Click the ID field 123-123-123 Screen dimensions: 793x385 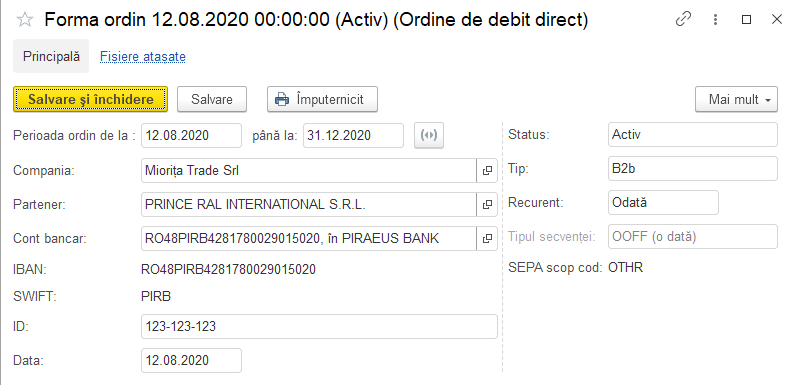319,326
